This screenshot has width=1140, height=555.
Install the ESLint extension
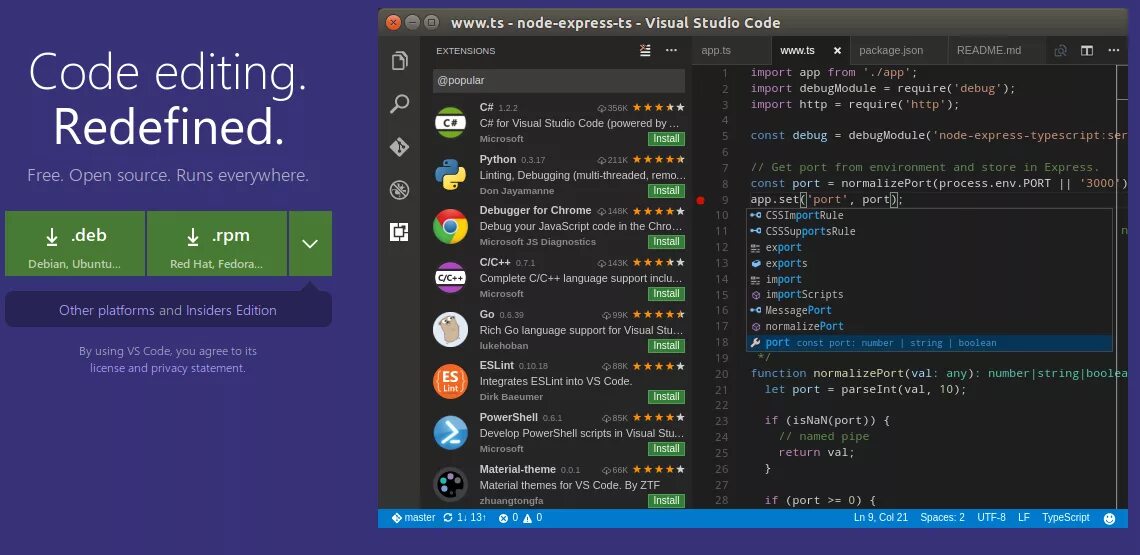666,397
